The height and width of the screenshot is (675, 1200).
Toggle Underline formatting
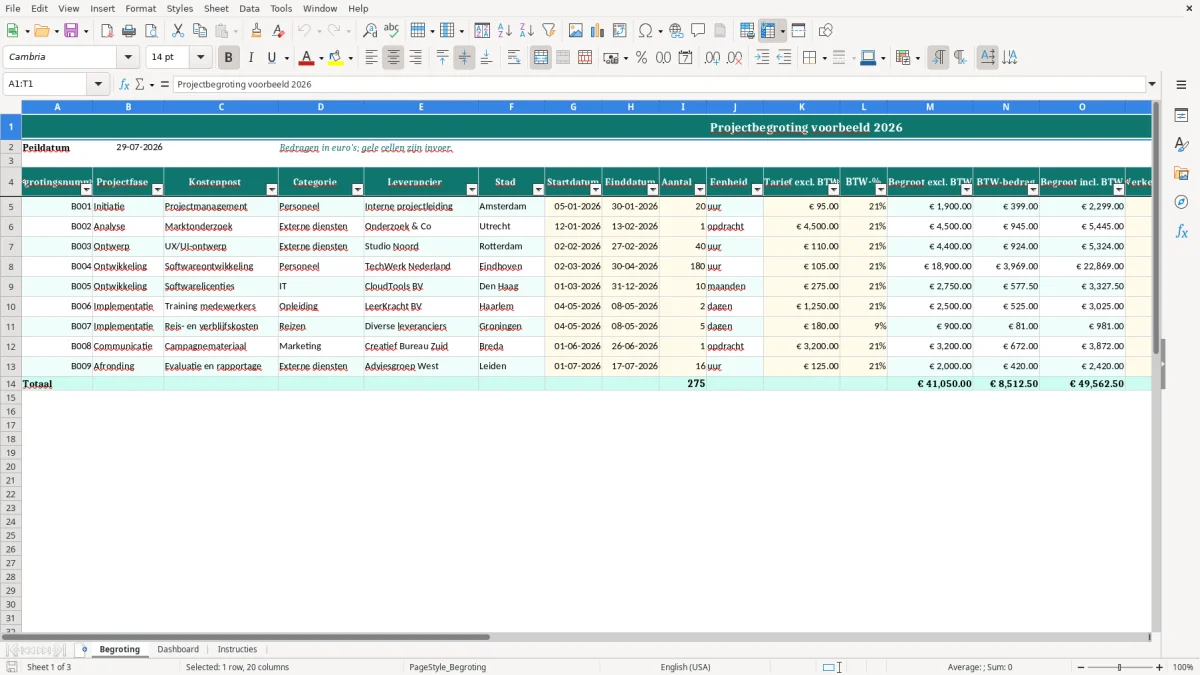(271, 58)
